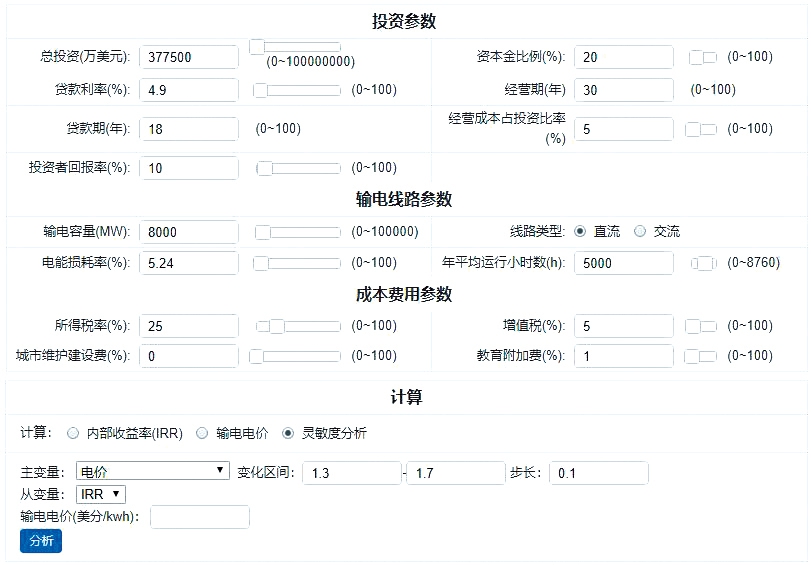The width and height of the screenshot is (811, 565).
Task: Click the 教育附加费 field showing 1
Action: tap(624, 356)
